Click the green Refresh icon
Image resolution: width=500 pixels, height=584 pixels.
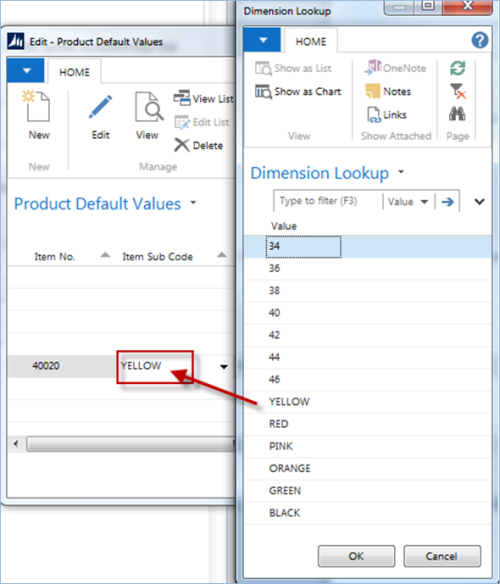click(458, 68)
